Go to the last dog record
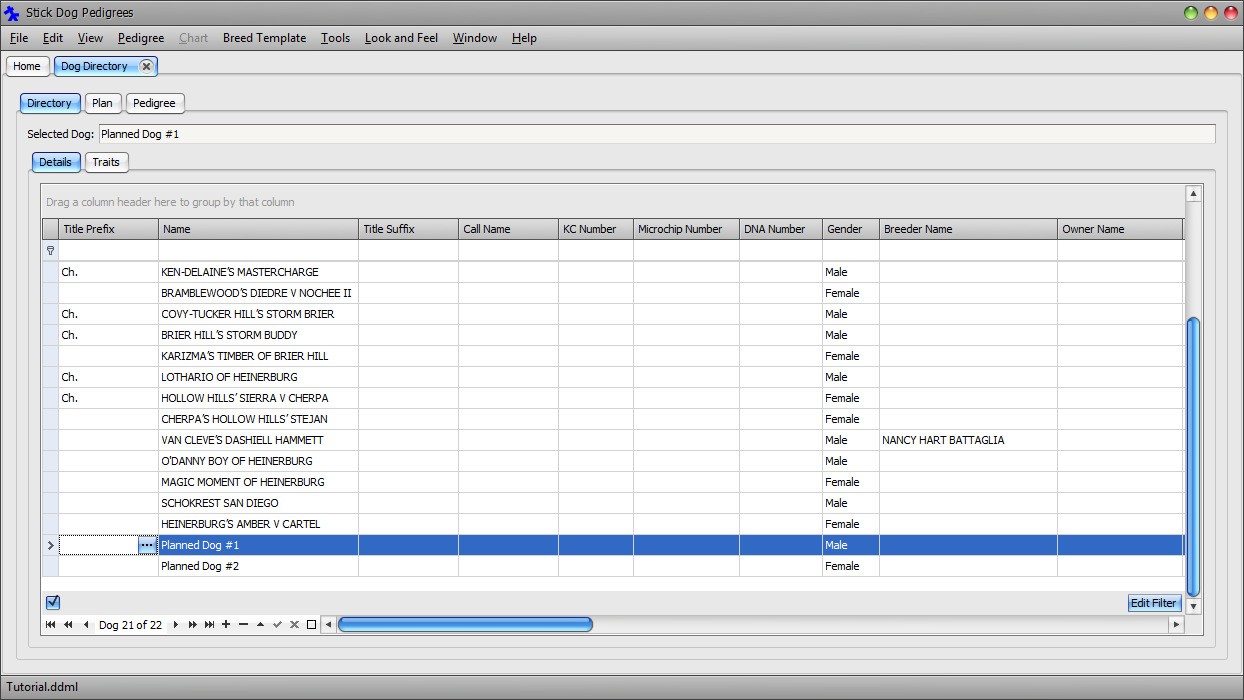The height and width of the screenshot is (700, 1244). click(208, 624)
